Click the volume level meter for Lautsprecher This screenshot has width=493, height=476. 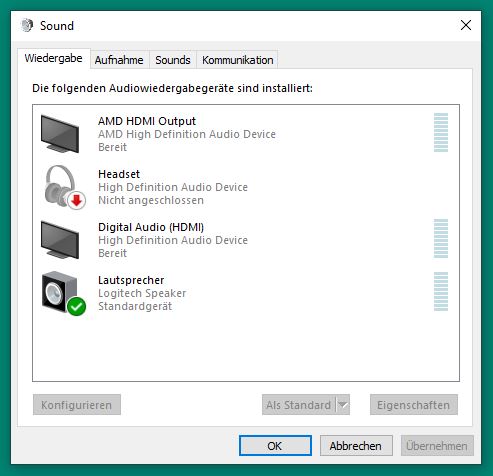coord(441,291)
